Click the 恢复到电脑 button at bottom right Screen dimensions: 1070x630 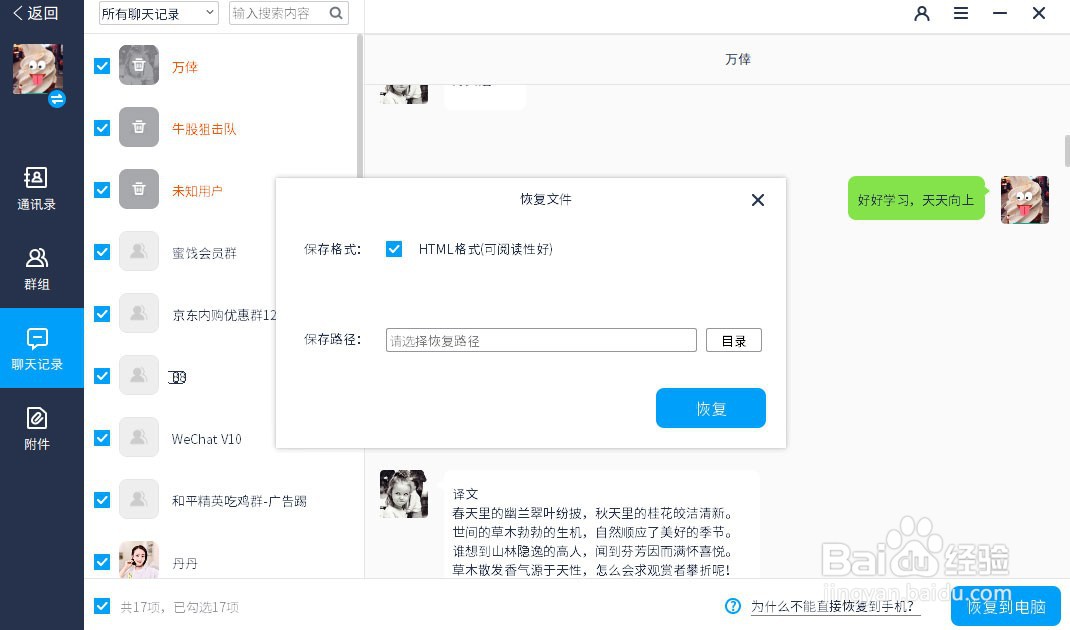1004,606
